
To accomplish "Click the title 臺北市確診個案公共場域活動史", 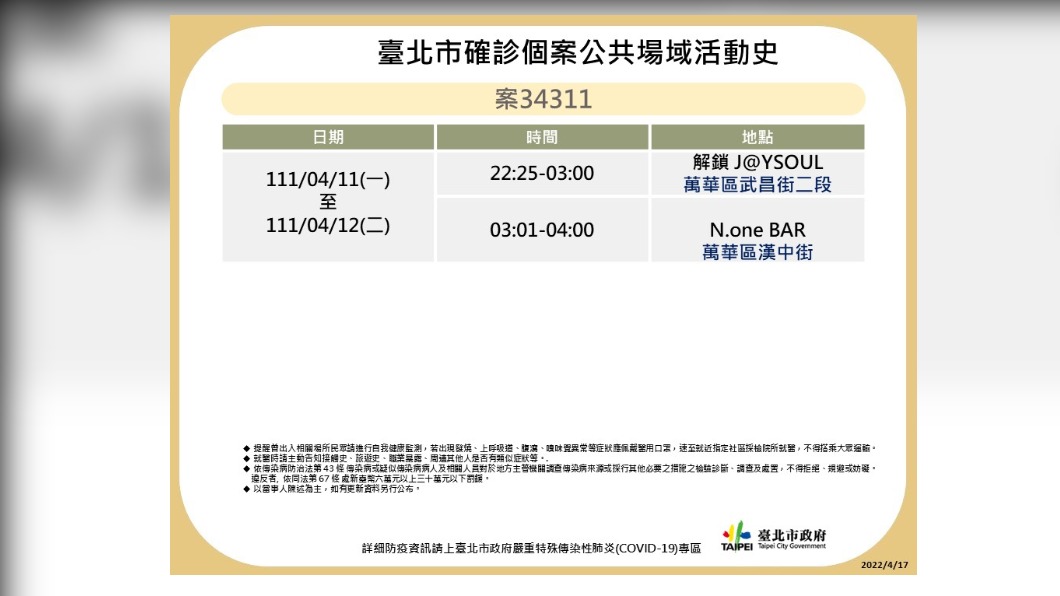I will coord(577,52).
